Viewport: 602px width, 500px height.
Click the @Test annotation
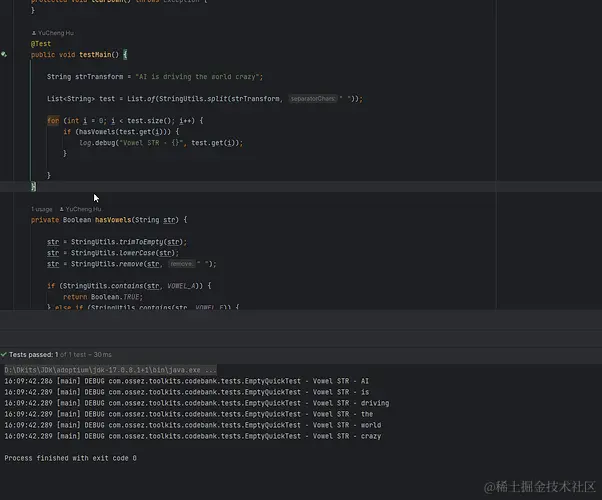point(41,44)
